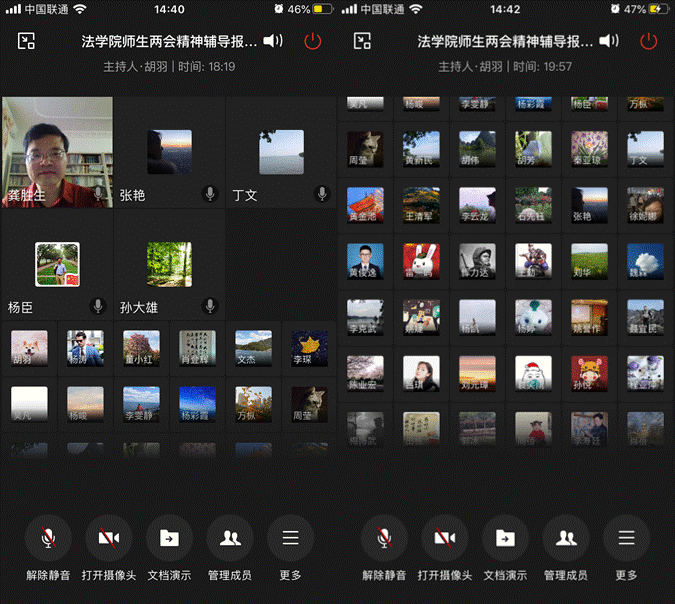This screenshot has height=604, width=675.
Task: Tap the speaker volume icon on right phone
Action: tap(609, 41)
